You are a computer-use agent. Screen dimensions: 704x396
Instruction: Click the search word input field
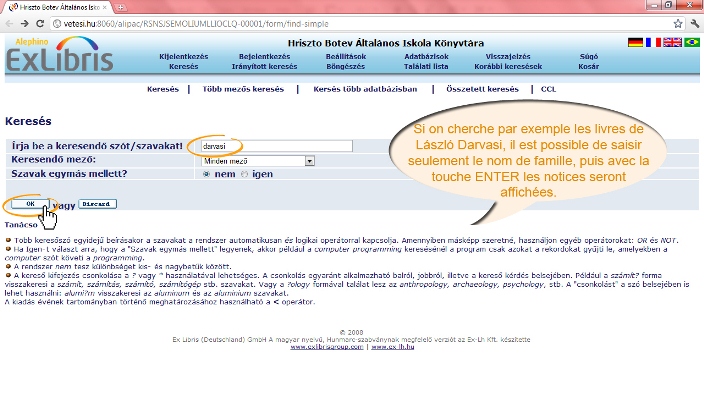tap(277, 146)
